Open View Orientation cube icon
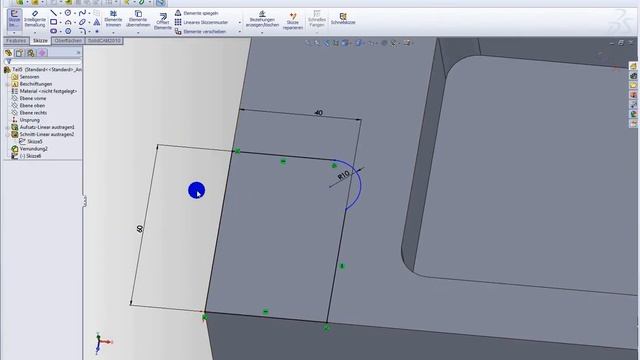The height and width of the screenshot is (360, 640). tap(345, 43)
